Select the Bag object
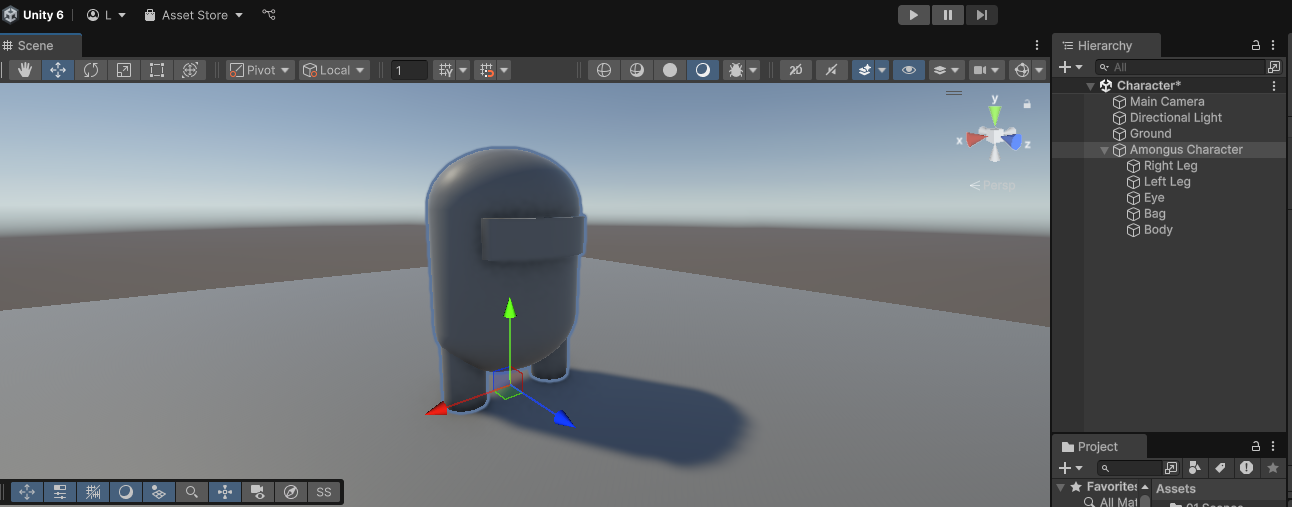Image resolution: width=1292 pixels, height=507 pixels. pyautogui.click(x=1155, y=214)
